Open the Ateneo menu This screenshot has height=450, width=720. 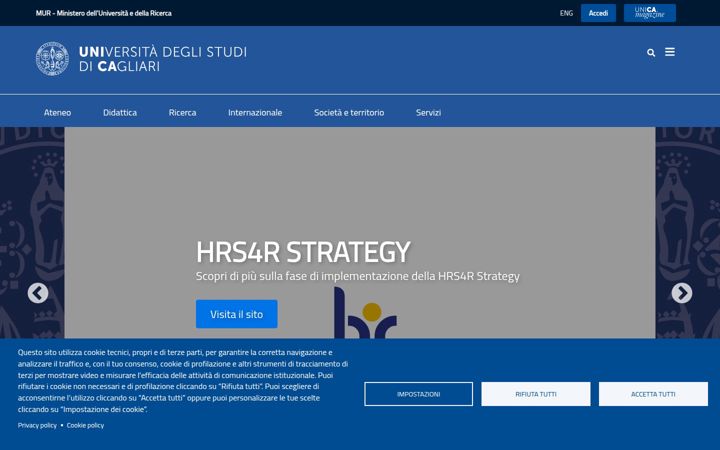tap(57, 112)
